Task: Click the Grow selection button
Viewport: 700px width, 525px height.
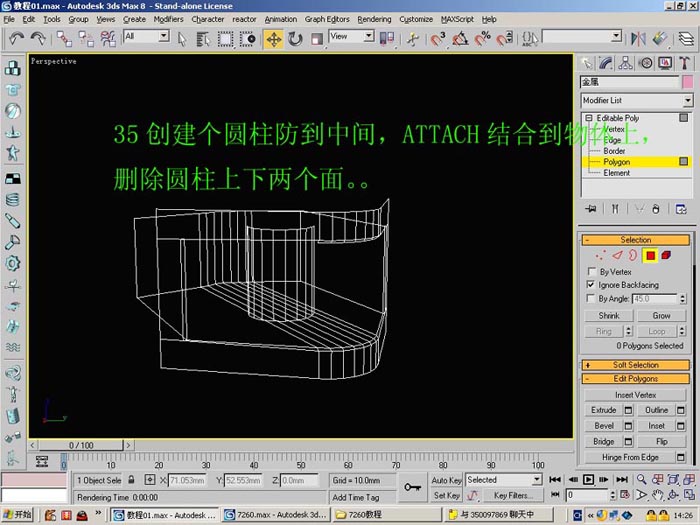Action: click(661, 316)
